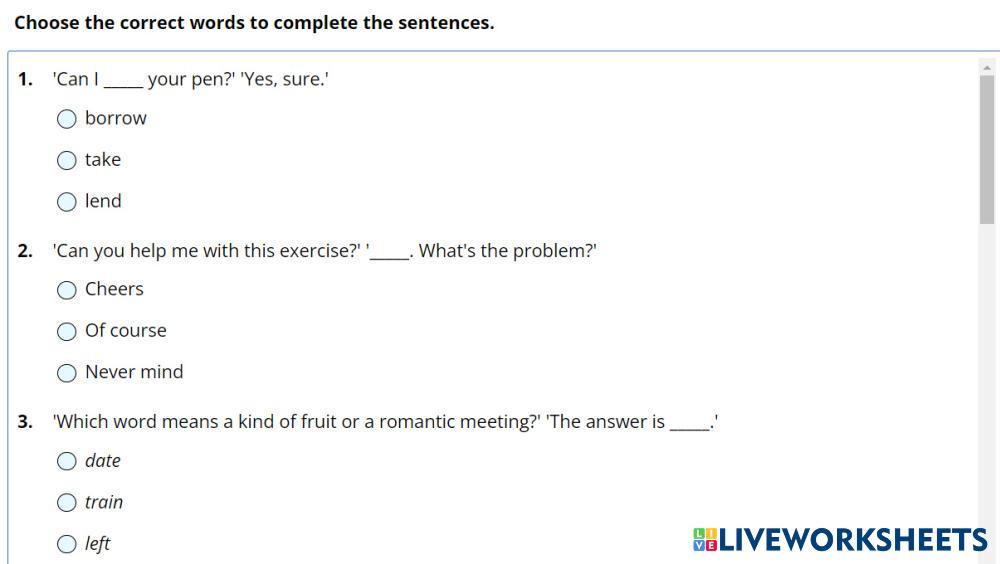Open the LIVEWORKSHEETS watermark link
Viewport: 1000px width, 564px height.
[852, 540]
